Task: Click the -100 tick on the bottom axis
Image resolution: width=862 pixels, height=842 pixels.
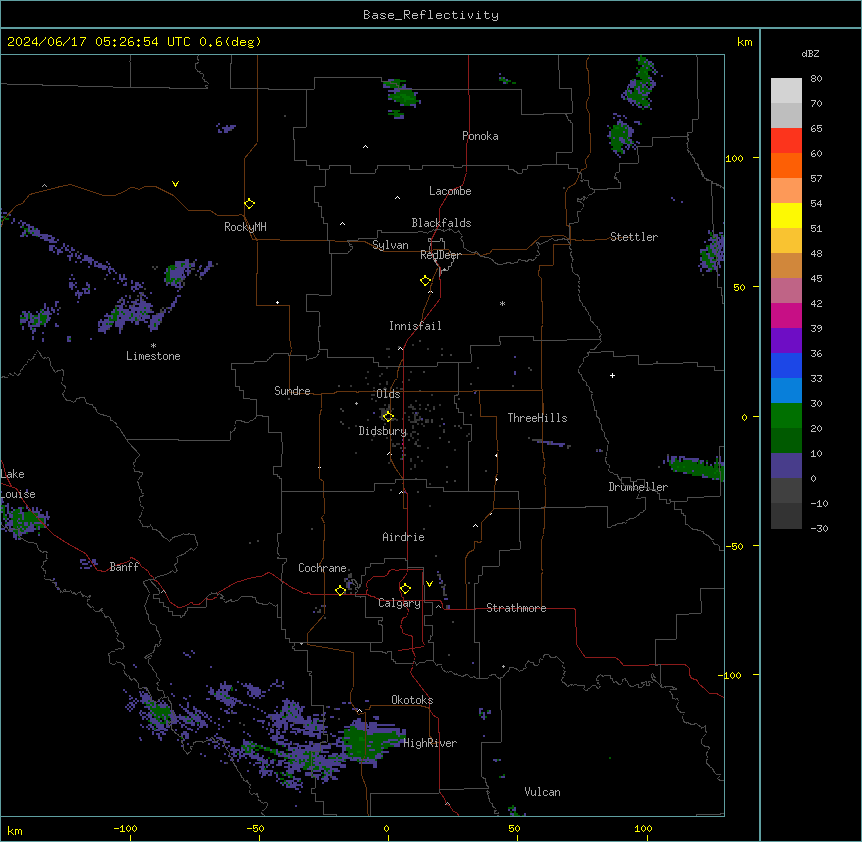Action: (125, 828)
